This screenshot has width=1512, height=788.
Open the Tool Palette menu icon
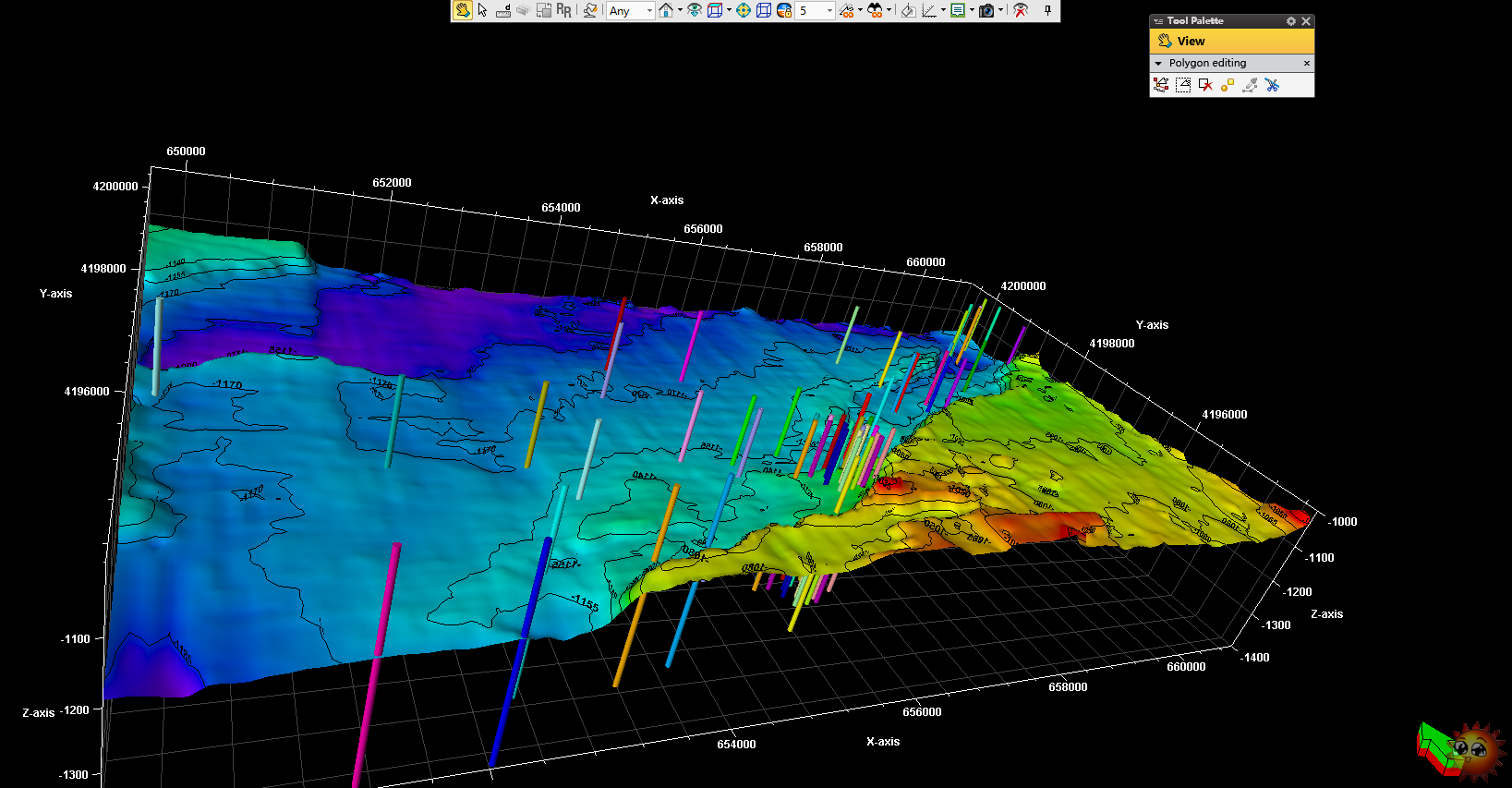pyautogui.click(x=1158, y=20)
